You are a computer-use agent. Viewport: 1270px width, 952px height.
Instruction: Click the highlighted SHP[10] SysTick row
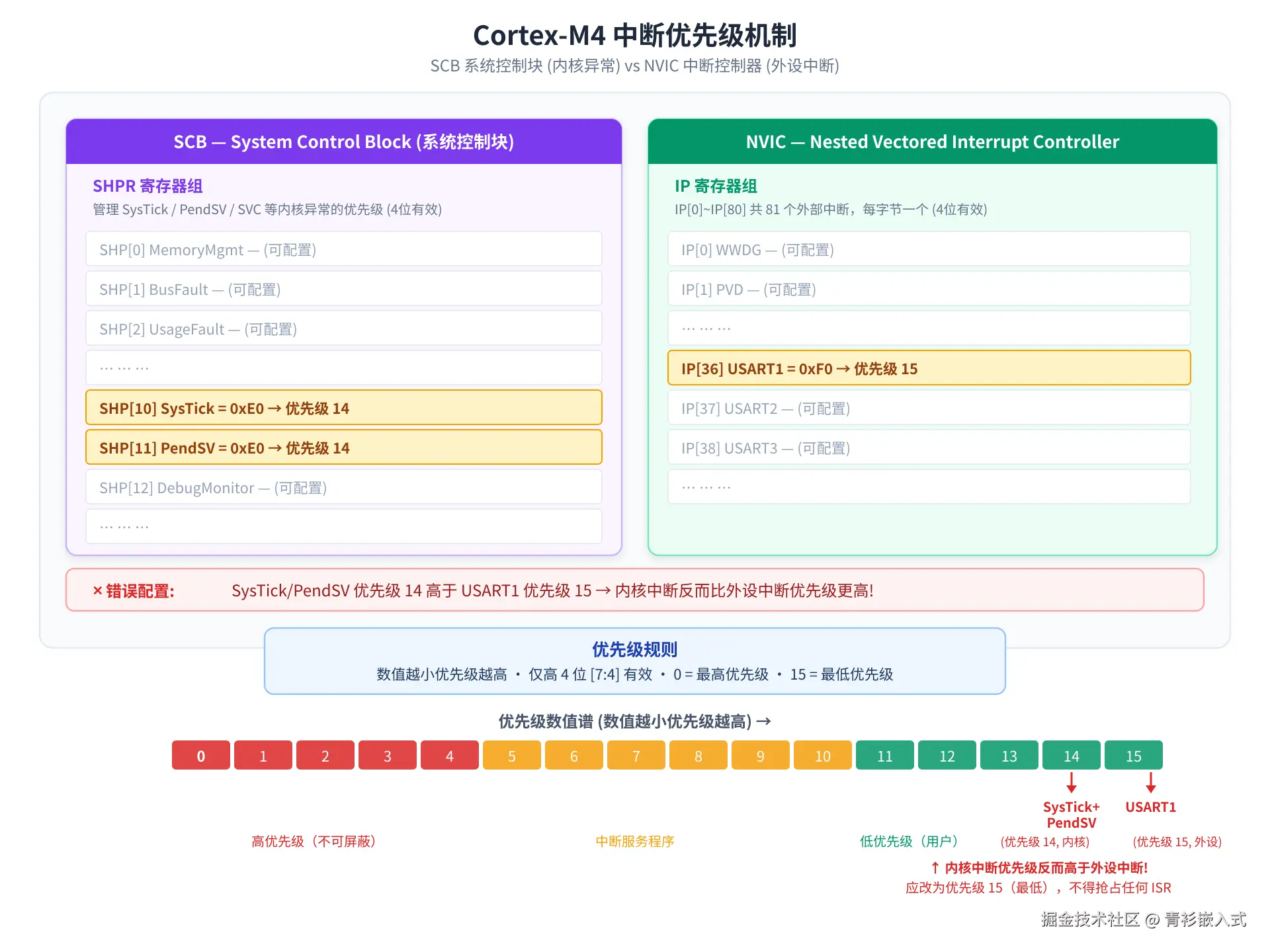(x=344, y=408)
